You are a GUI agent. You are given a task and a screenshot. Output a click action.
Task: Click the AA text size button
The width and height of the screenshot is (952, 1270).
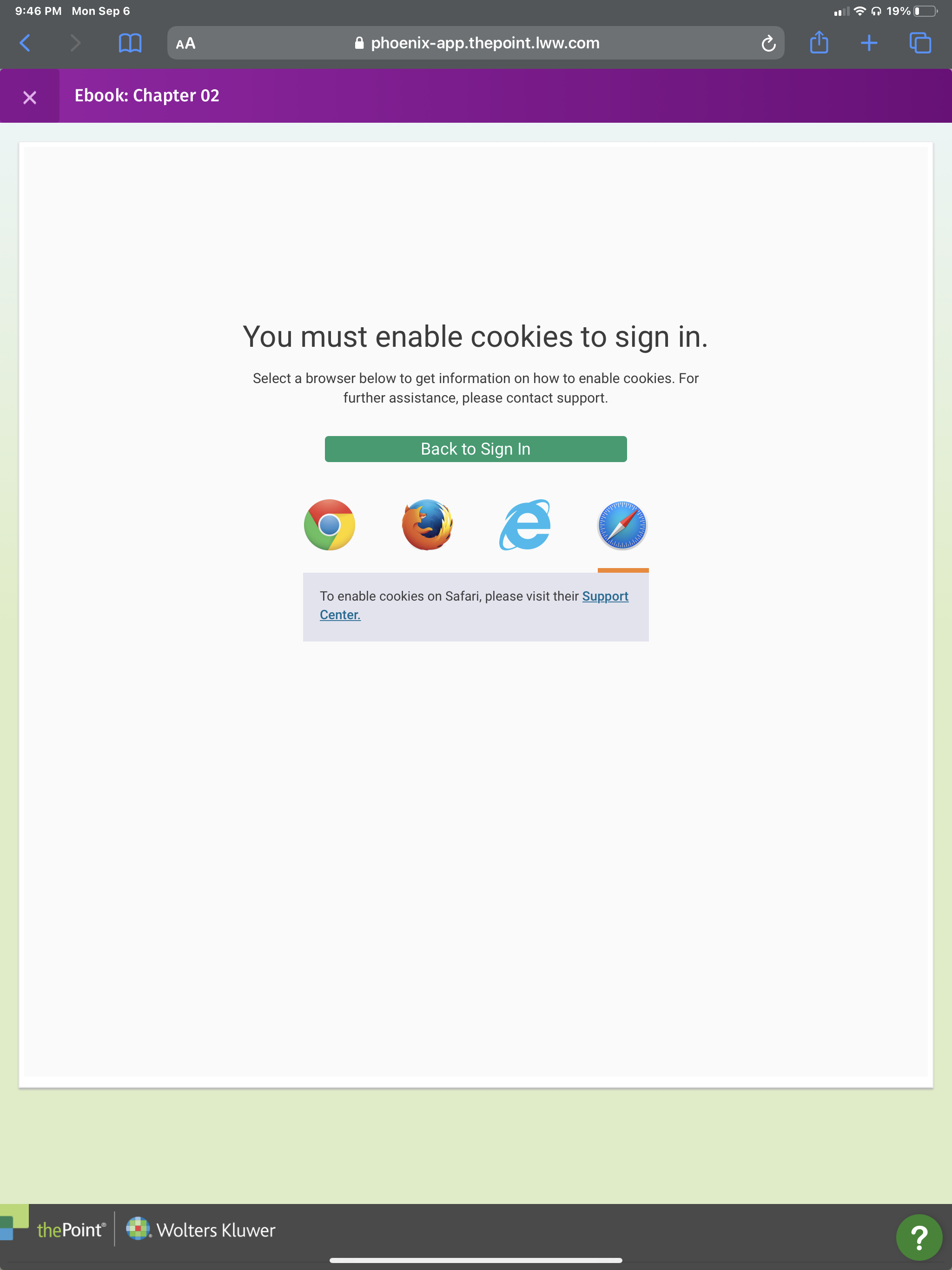click(186, 43)
